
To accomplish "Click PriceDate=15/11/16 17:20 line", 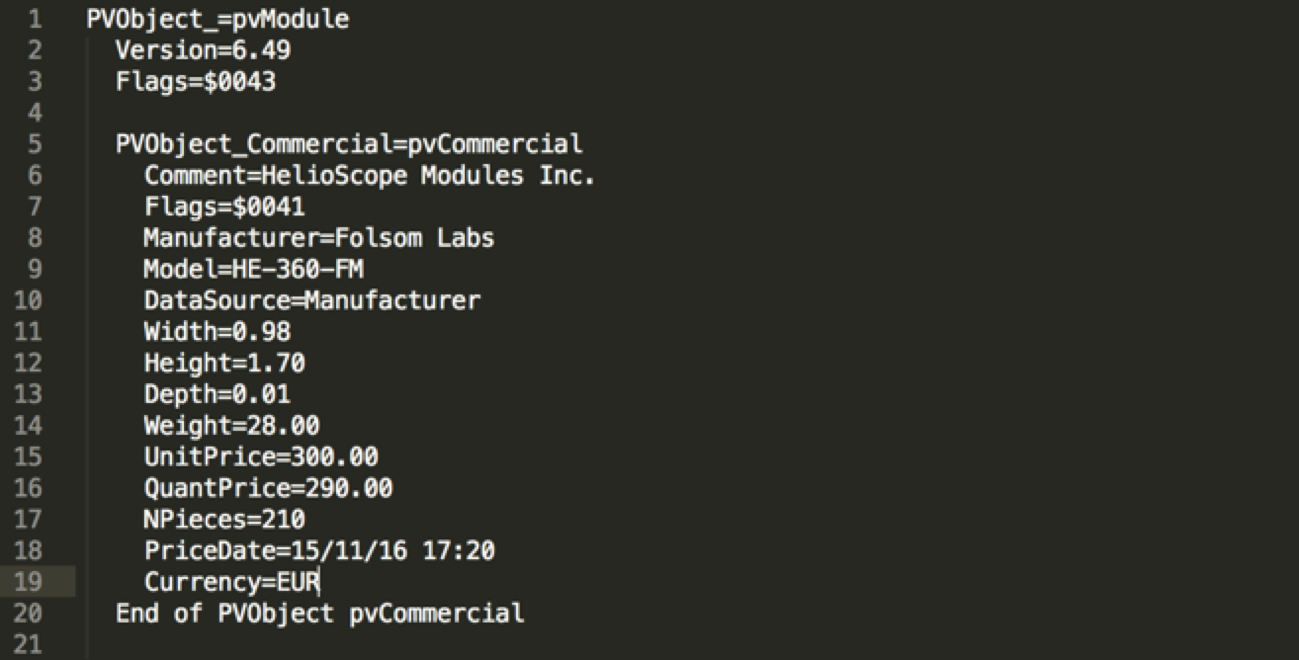I will [x=320, y=550].
